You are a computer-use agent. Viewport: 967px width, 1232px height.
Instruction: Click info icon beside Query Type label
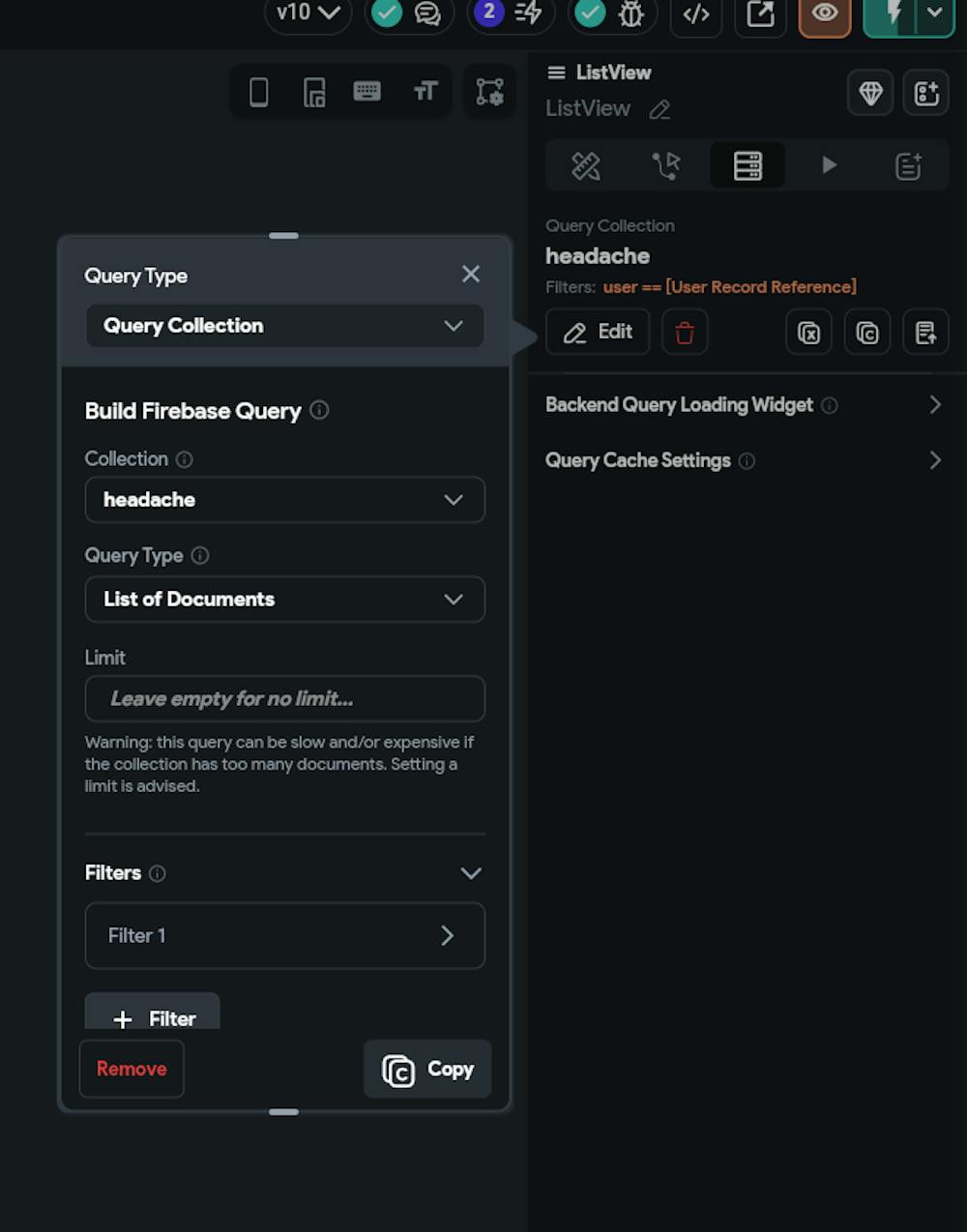pyautogui.click(x=200, y=556)
